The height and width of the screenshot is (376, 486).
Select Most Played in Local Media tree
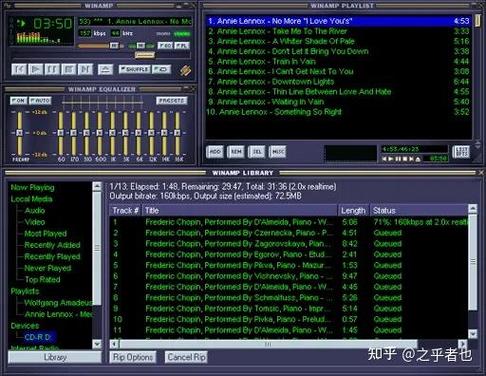(45, 234)
